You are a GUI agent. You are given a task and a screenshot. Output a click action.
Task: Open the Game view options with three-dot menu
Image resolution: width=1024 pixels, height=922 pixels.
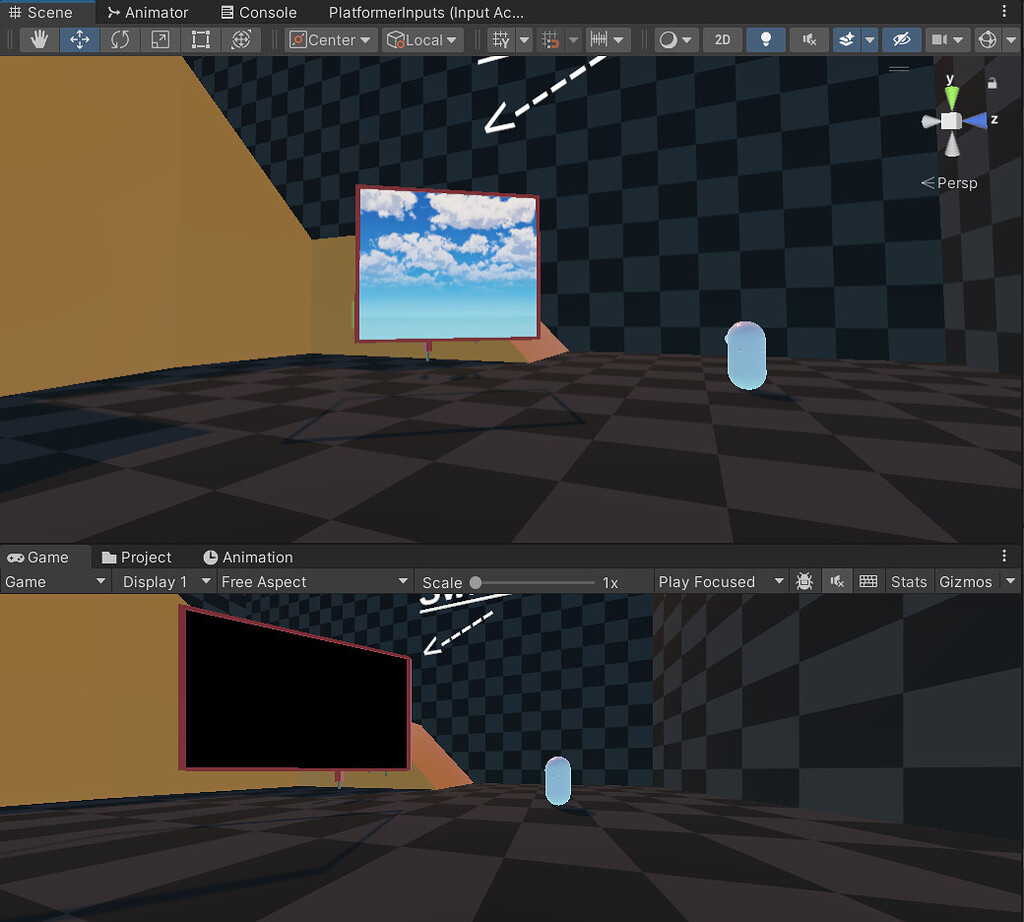pos(1004,556)
